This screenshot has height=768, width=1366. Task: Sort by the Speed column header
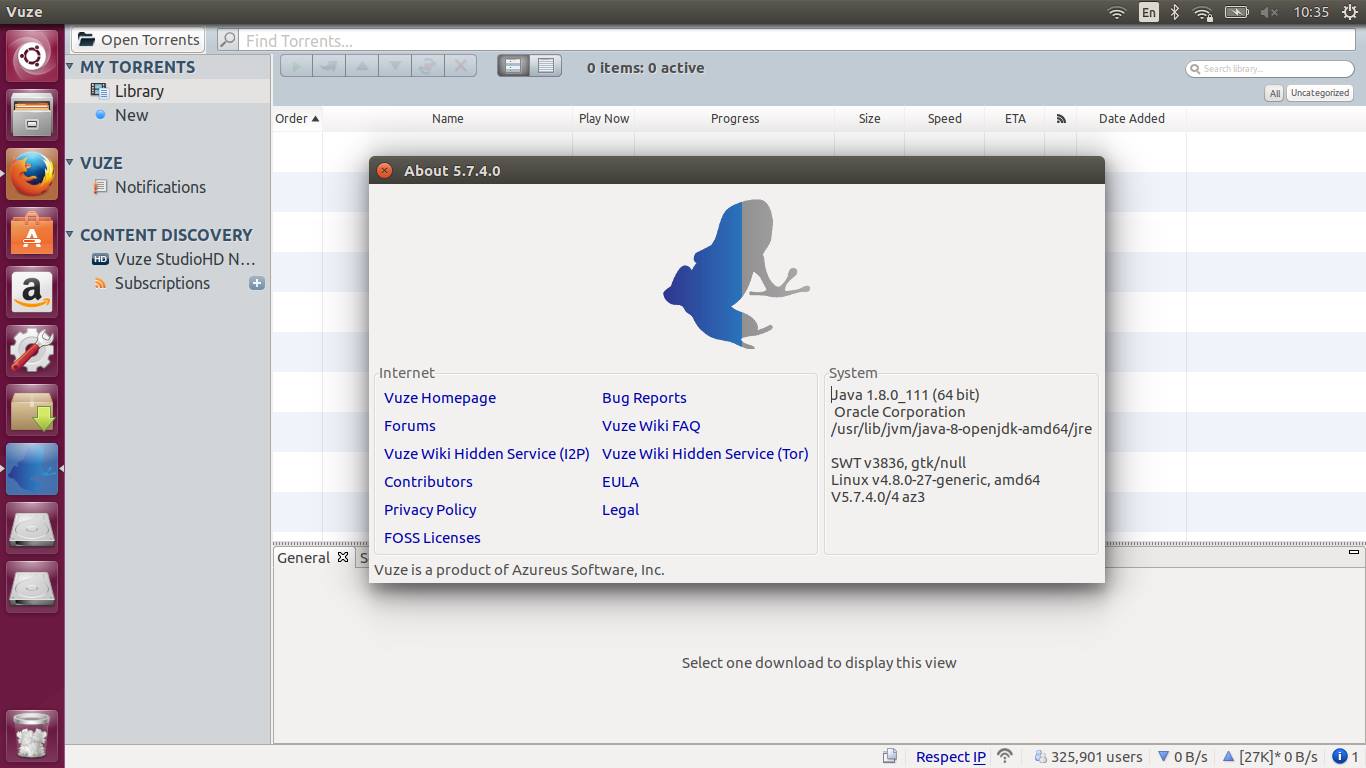(x=945, y=118)
